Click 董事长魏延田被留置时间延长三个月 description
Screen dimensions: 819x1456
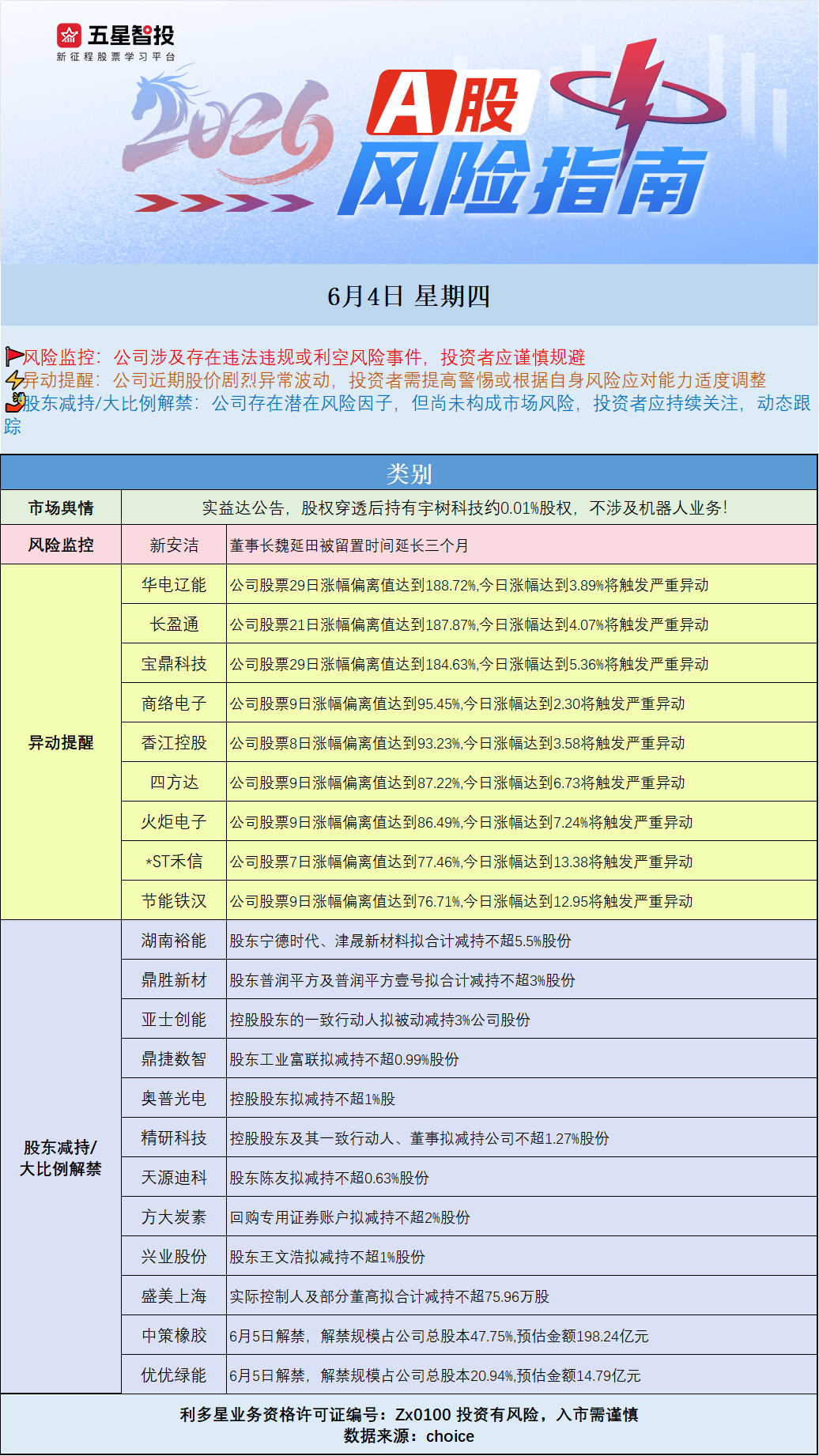coord(349,545)
